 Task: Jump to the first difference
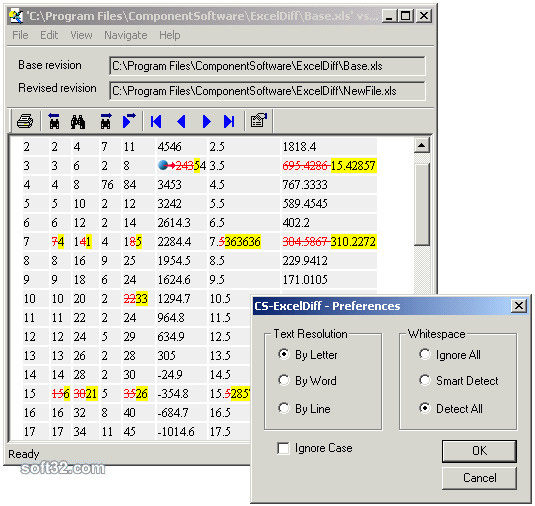pos(156,121)
